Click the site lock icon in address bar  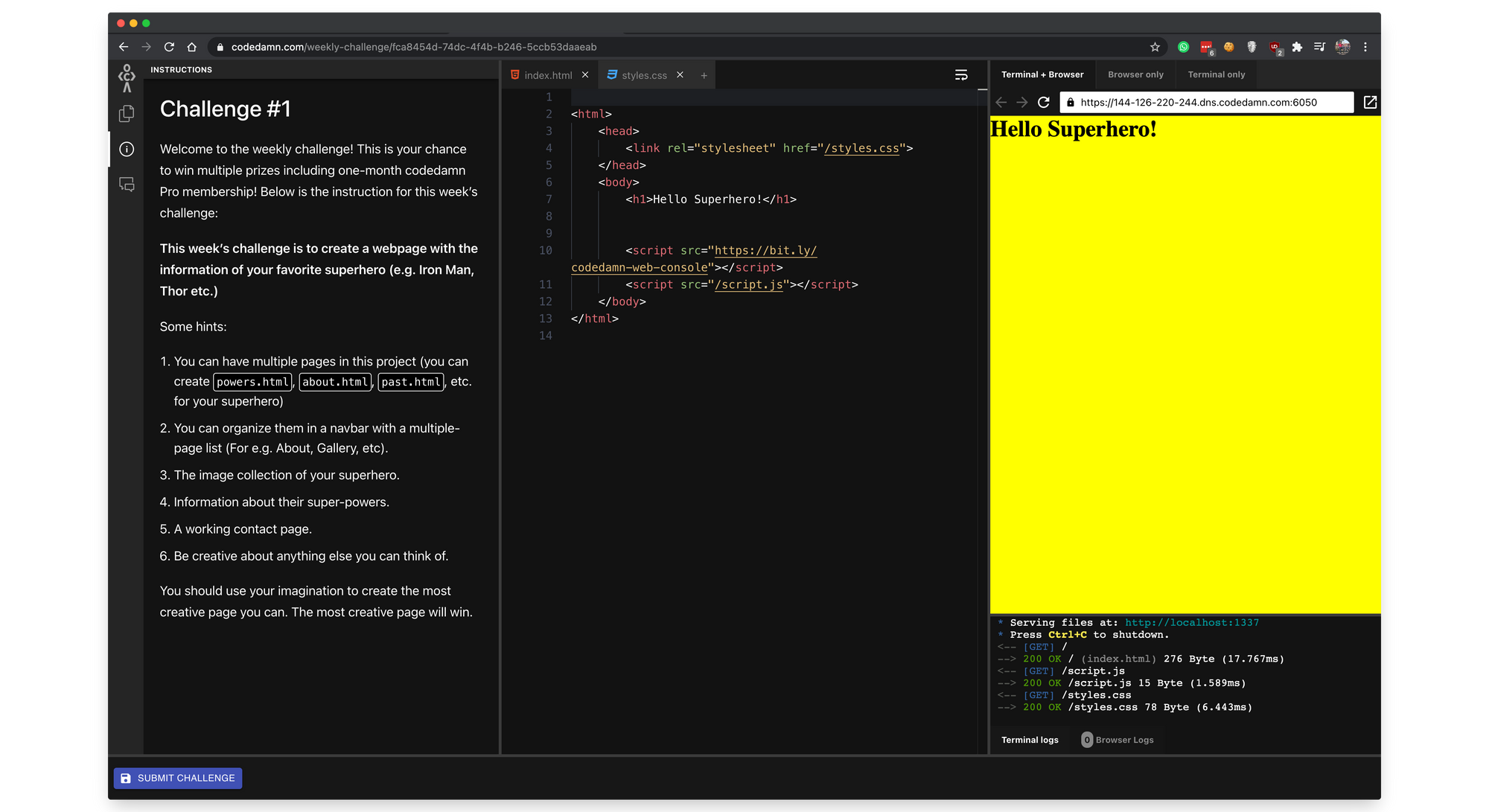pyautogui.click(x=220, y=47)
